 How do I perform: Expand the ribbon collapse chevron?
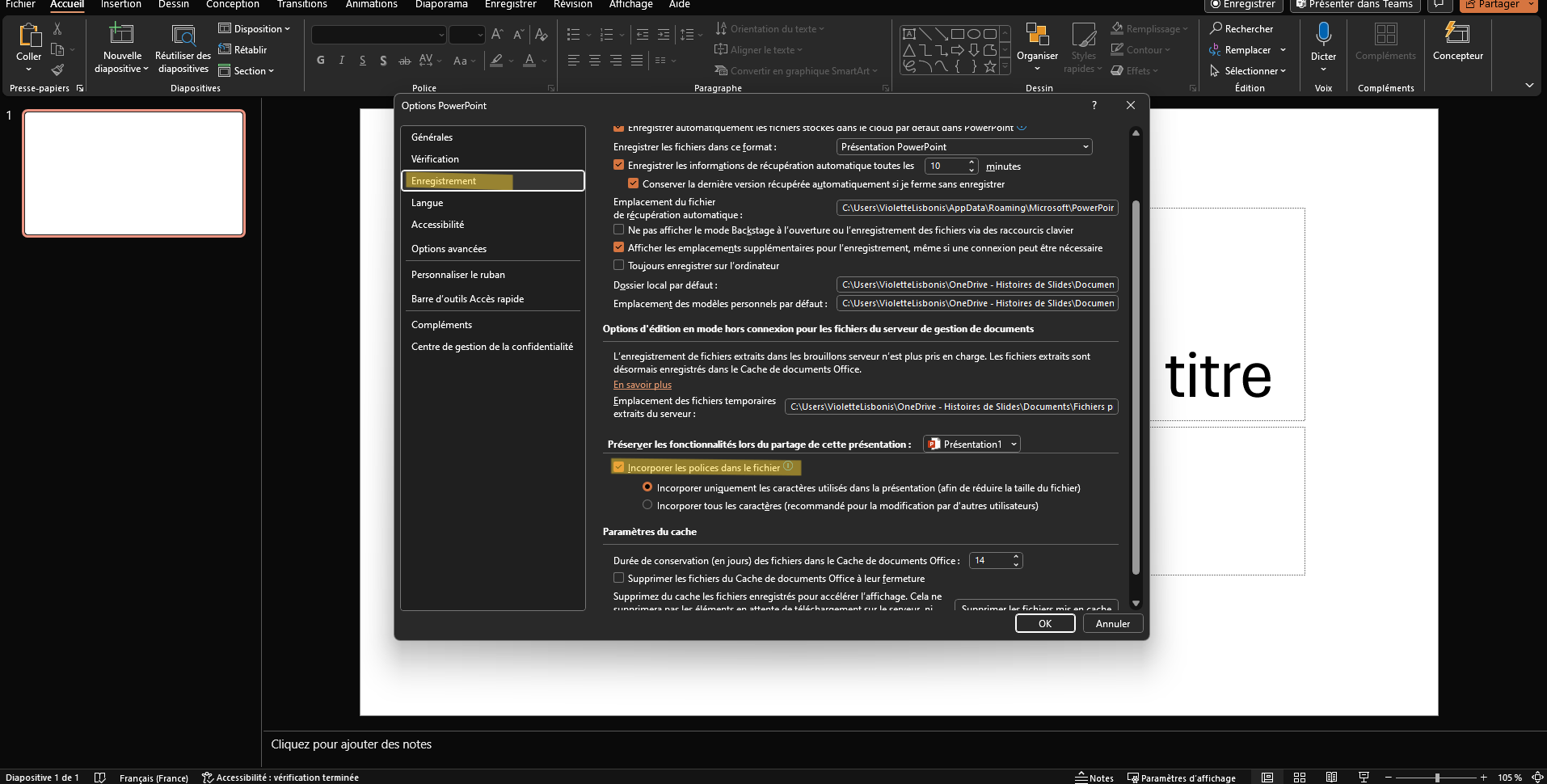click(x=1529, y=85)
